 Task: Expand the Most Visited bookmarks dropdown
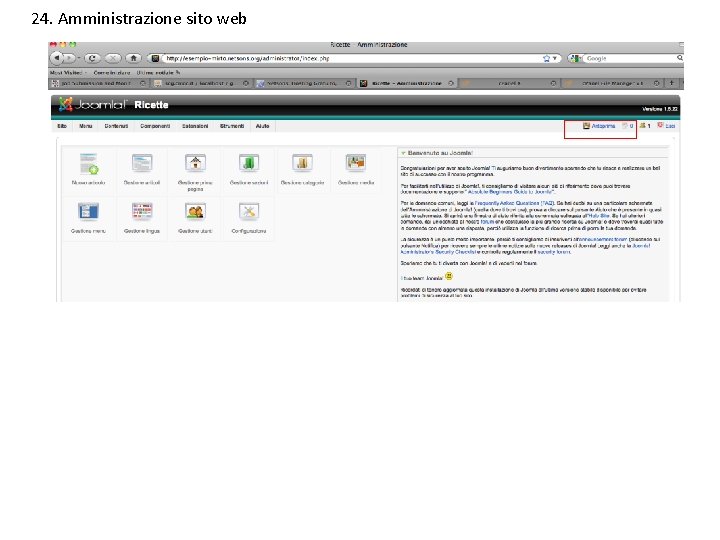point(68,73)
